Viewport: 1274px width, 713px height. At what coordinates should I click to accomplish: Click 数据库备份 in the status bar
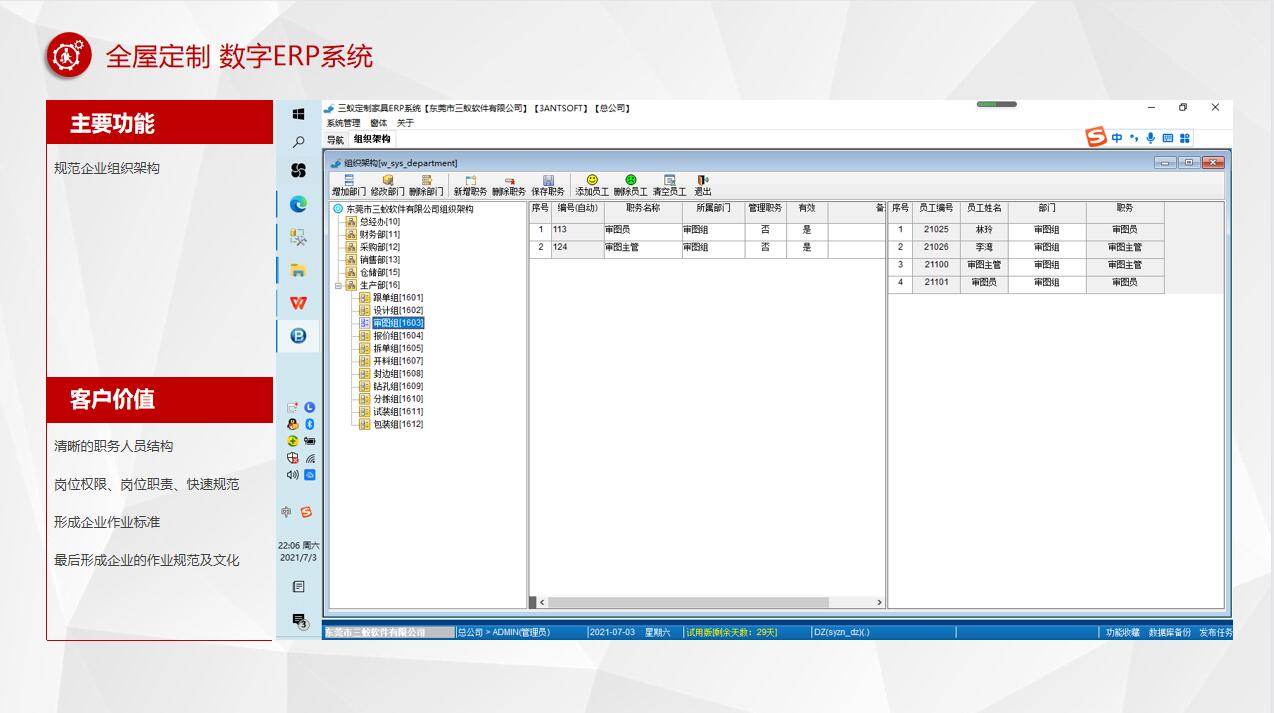point(1169,632)
